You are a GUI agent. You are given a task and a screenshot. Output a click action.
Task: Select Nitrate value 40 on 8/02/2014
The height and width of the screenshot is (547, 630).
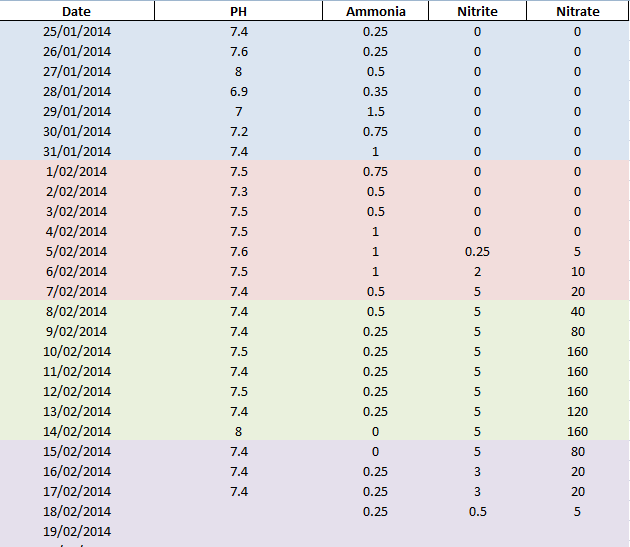click(578, 311)
